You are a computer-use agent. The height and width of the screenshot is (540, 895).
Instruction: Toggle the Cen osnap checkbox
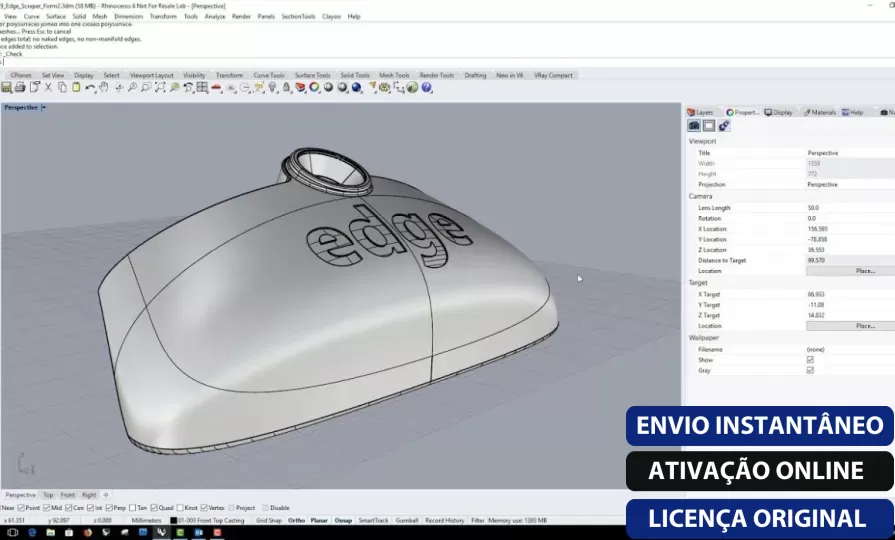(x=68, y=507)
